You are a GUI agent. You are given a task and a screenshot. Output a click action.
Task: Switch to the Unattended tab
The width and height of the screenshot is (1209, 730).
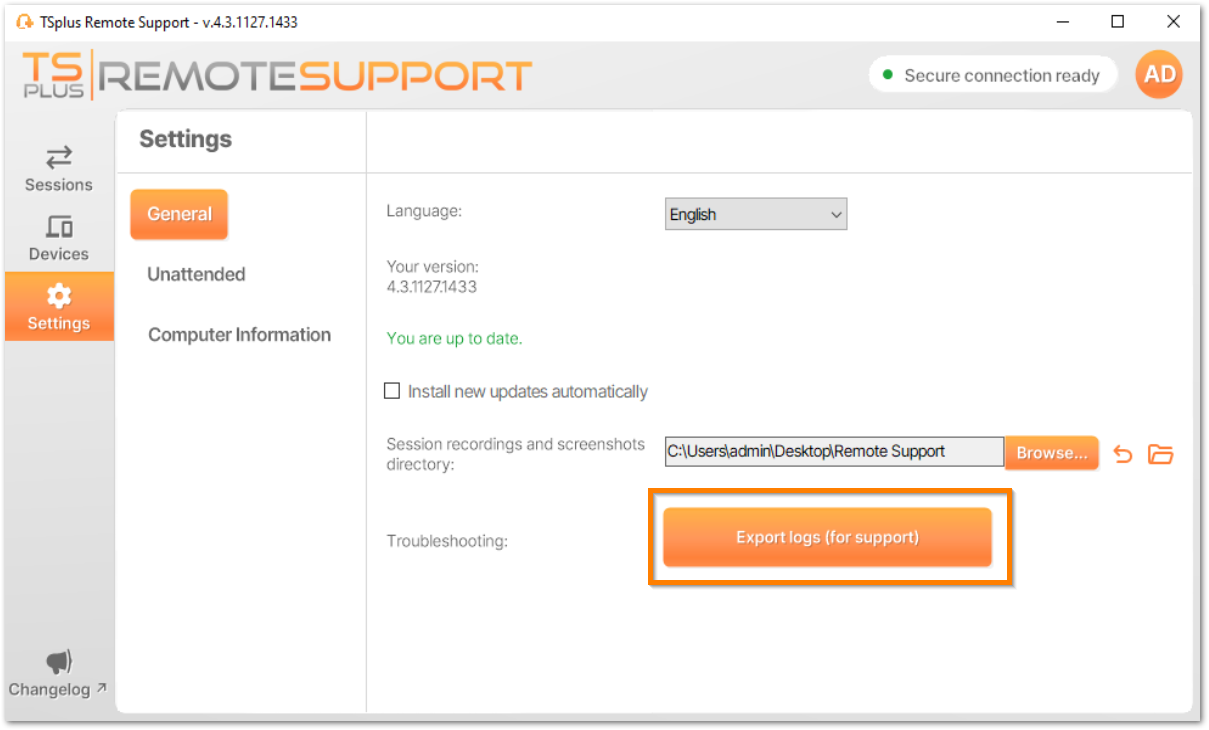(196, 274)
